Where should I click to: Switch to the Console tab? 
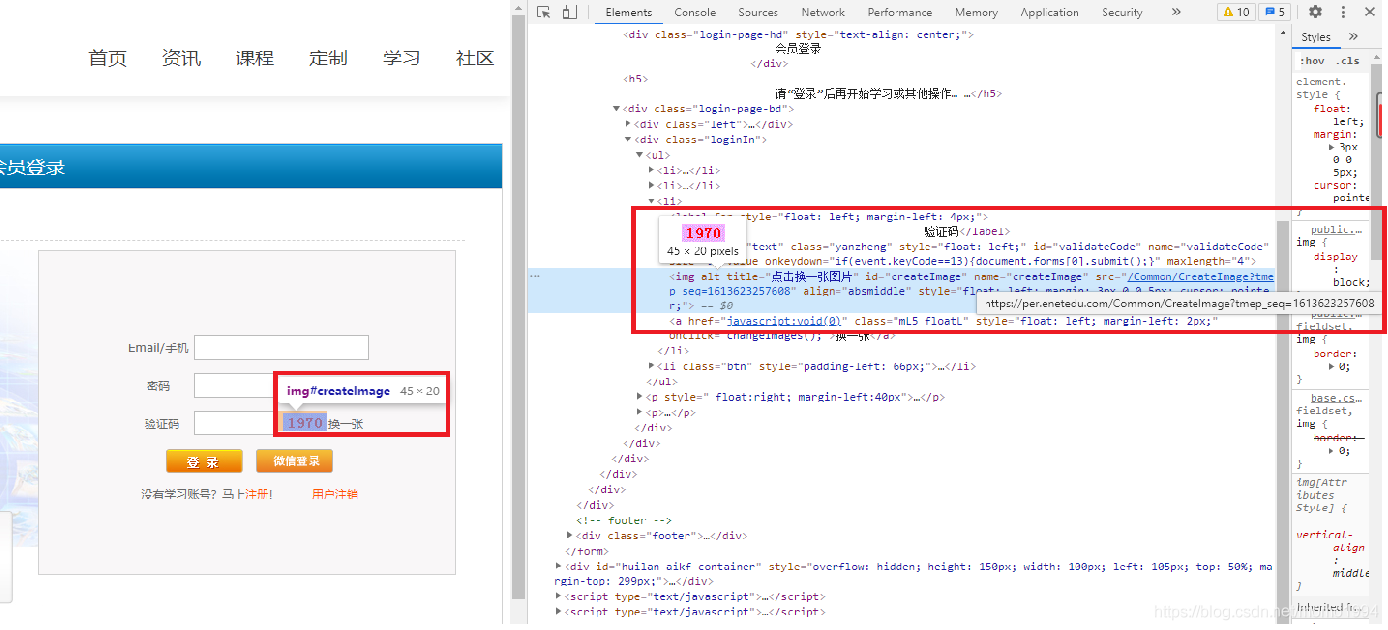coord(695,12)
